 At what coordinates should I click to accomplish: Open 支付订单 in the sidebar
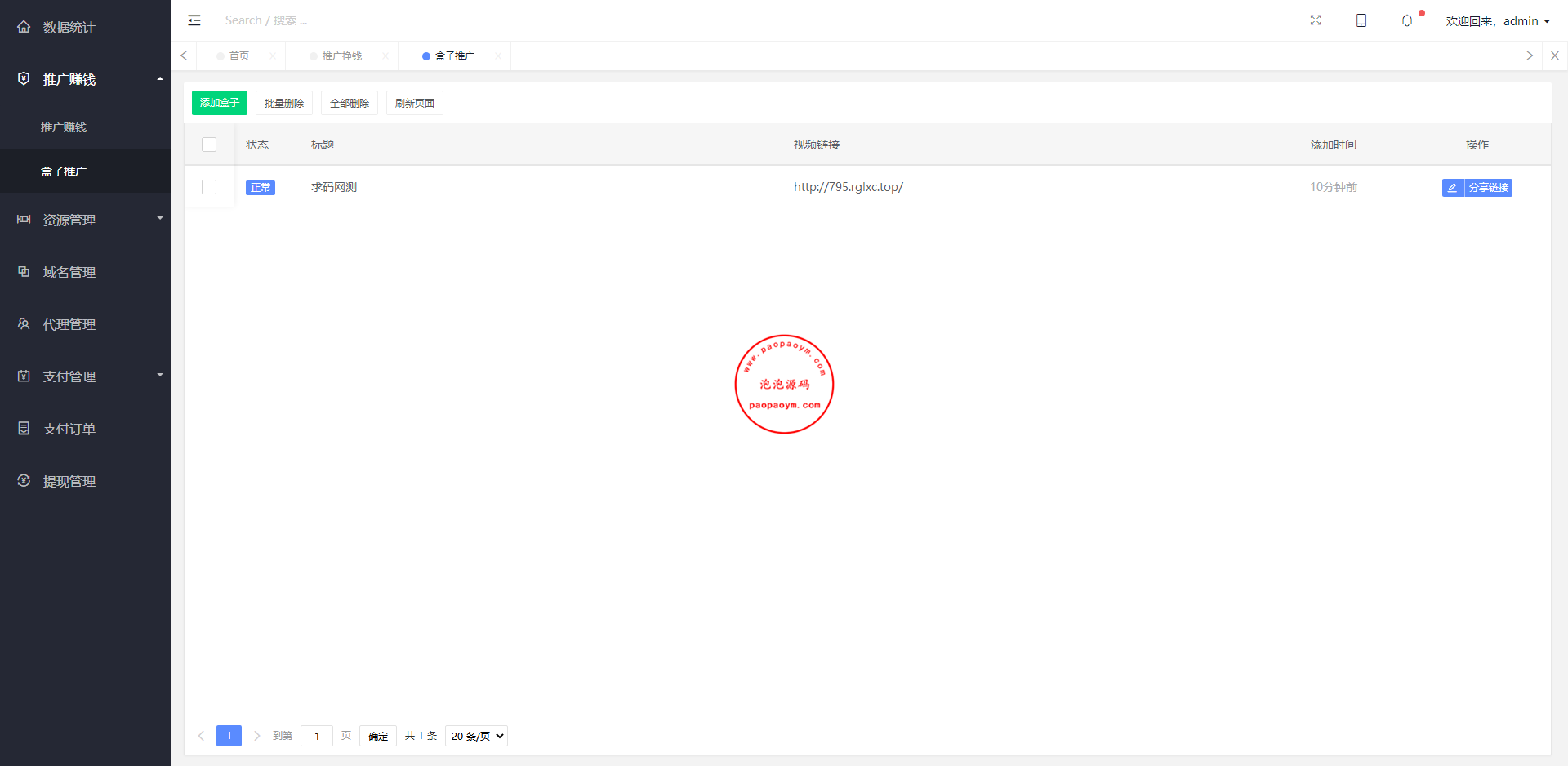click(69, 429)
